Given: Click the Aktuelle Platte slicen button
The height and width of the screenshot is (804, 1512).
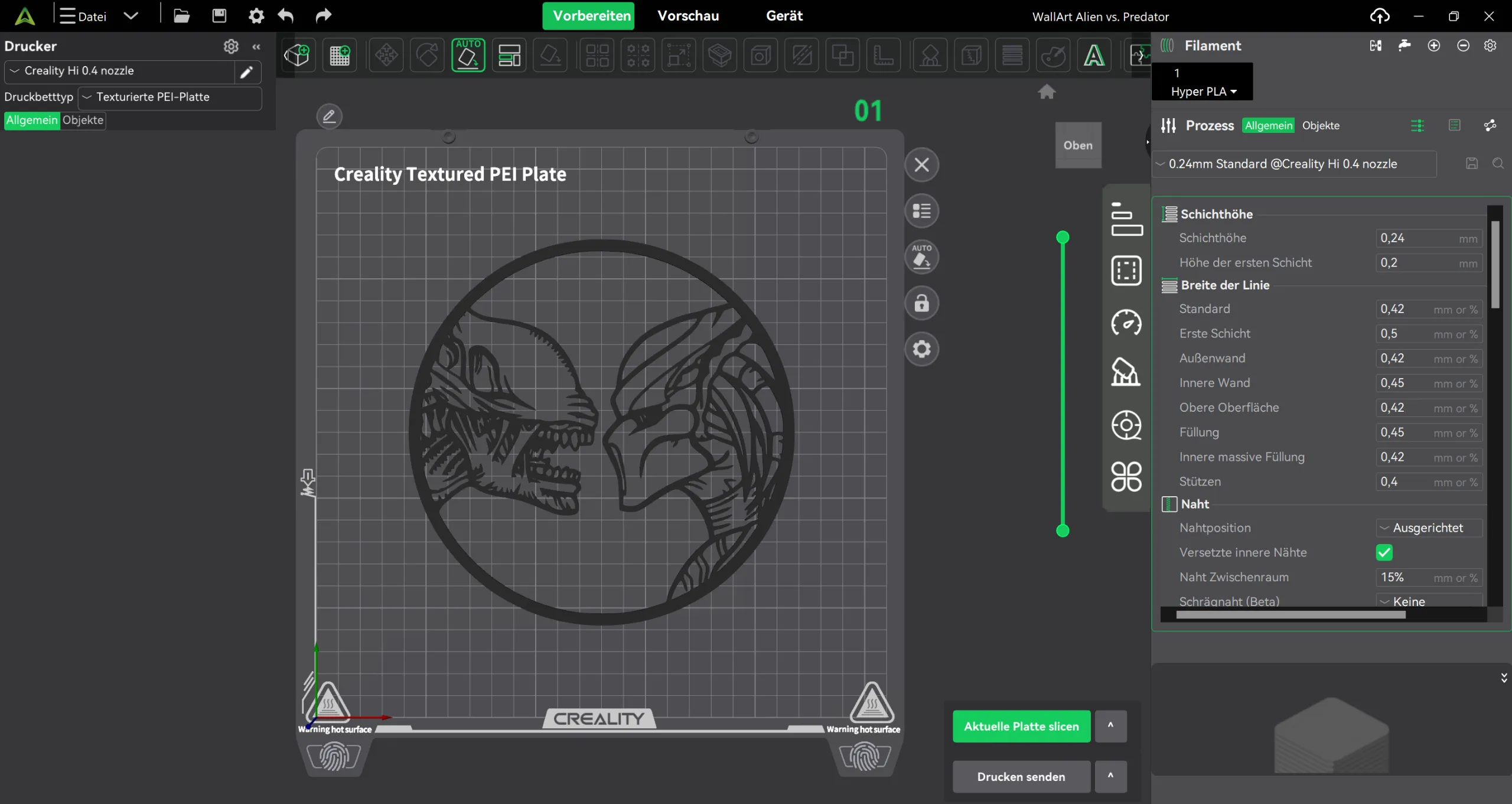Looking at the screenshot, I should pos(1021,726).
